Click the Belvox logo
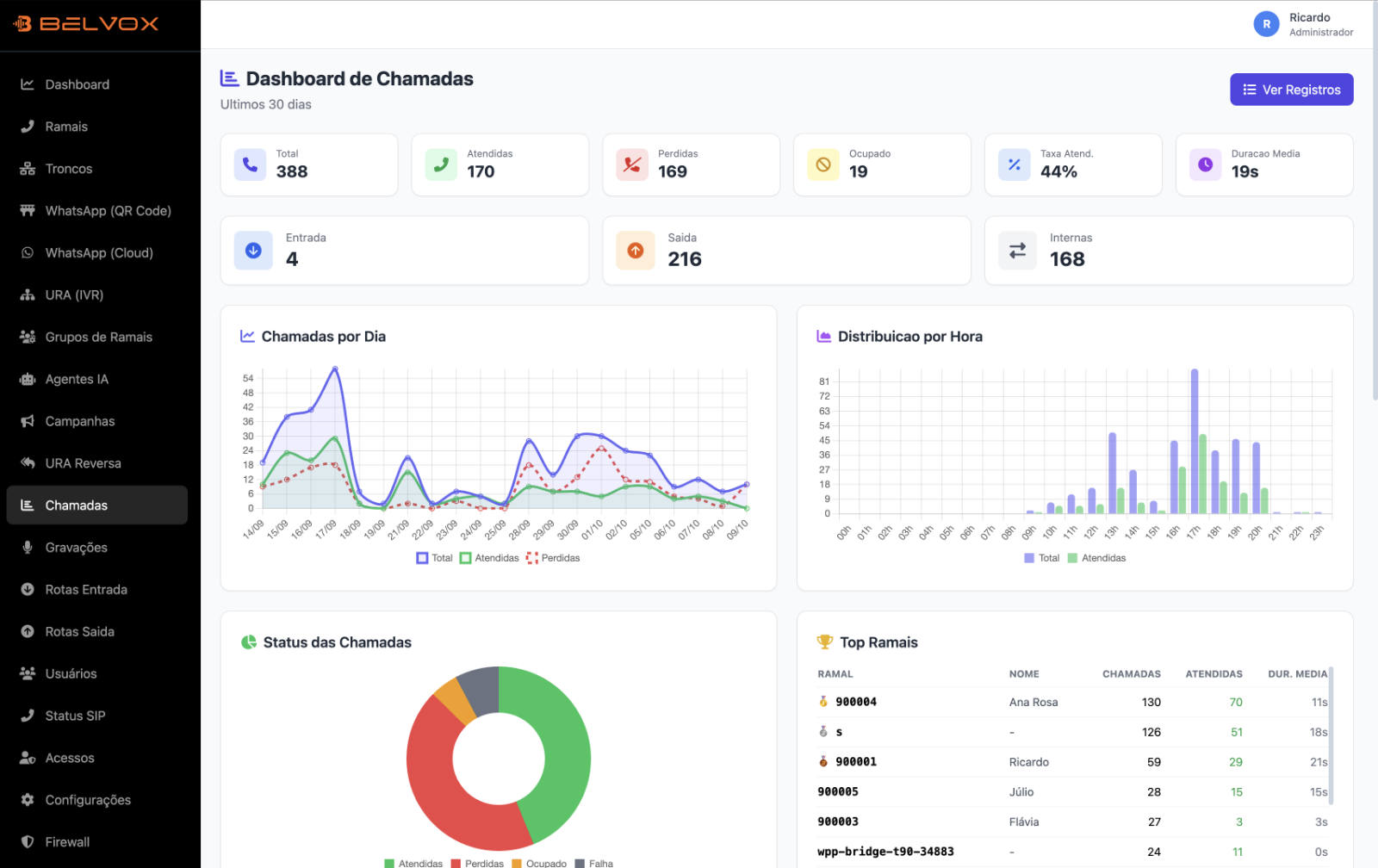The height and width of the screenshot is (868, 1378). pos(86,24)
